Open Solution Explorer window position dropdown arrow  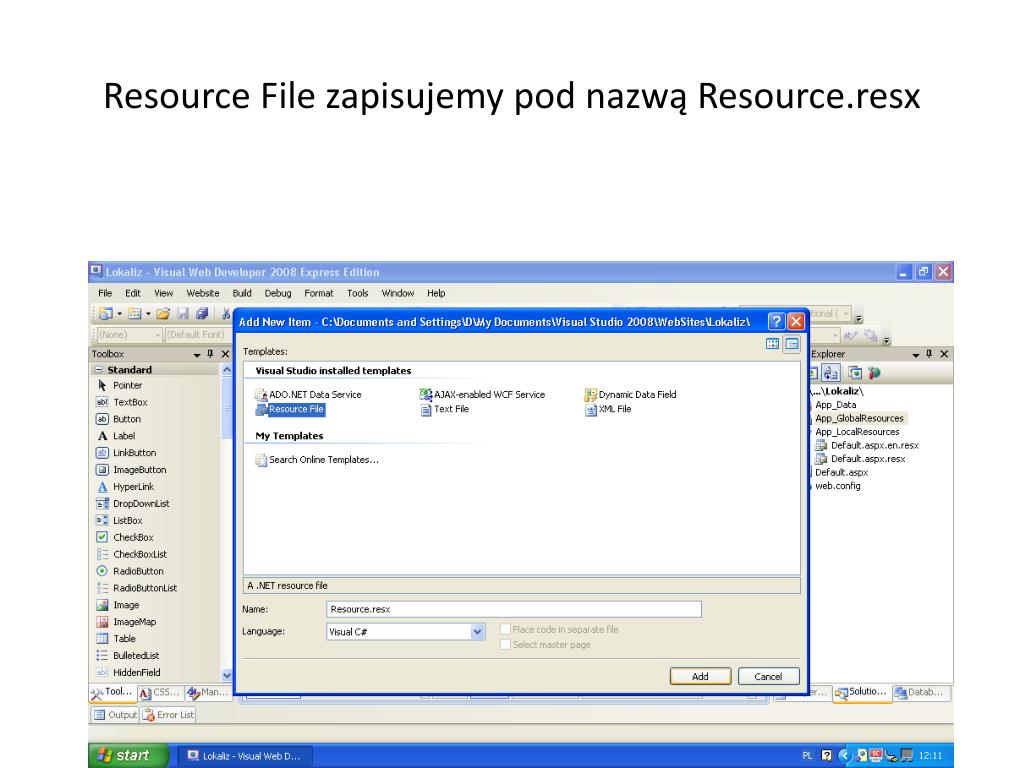click(x=916, y=355)
